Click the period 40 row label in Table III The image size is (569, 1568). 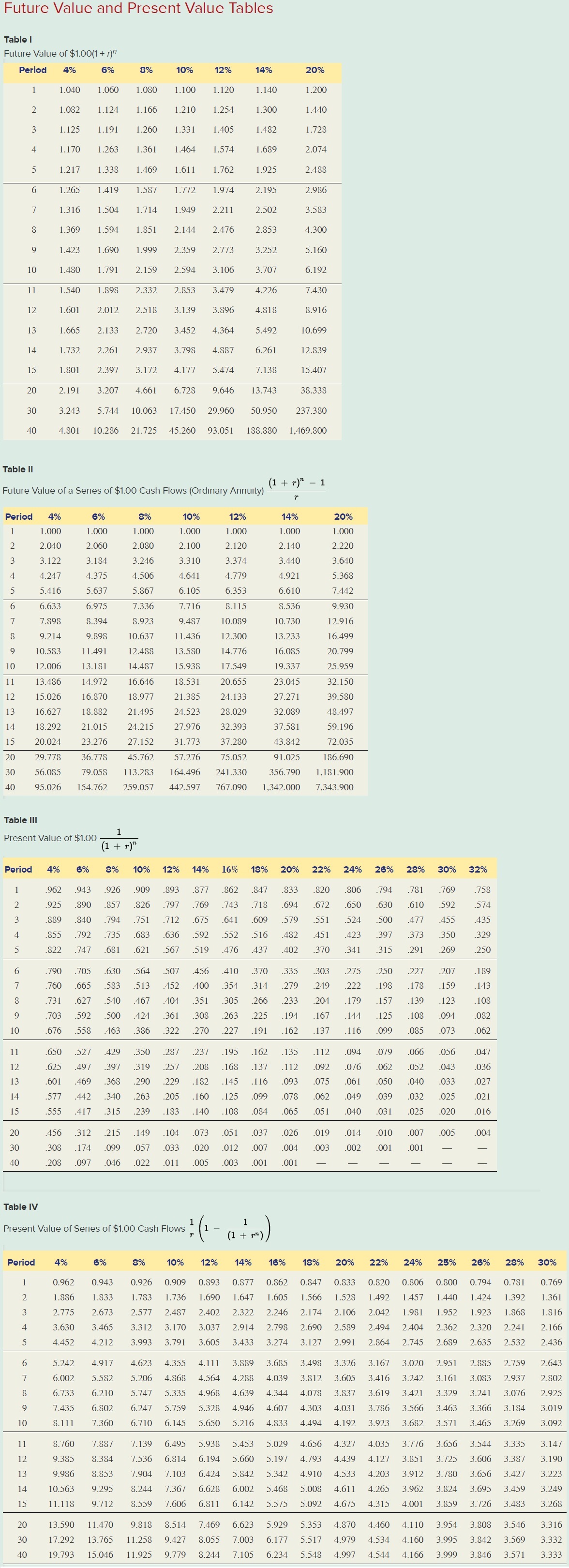(x=15, y=1162)
